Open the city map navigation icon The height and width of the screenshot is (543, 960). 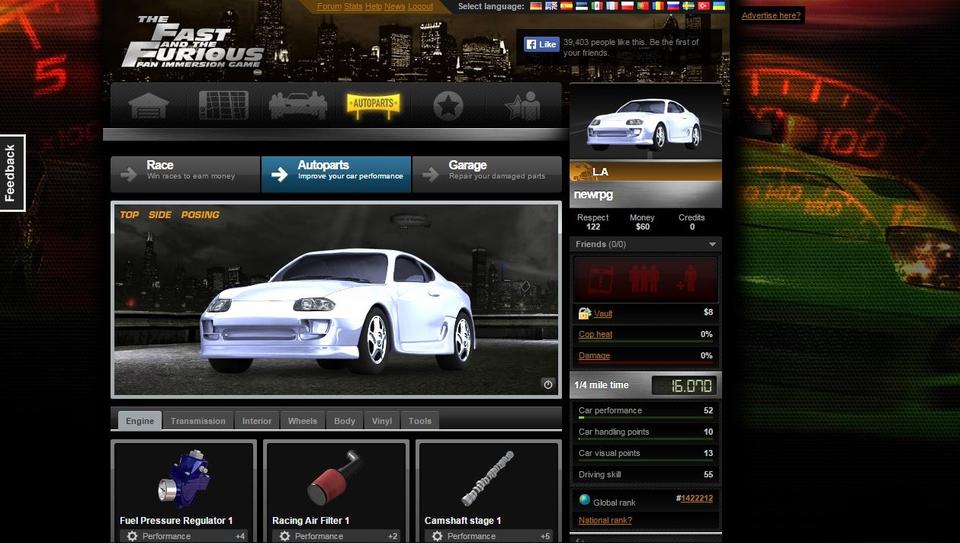coord(223,105)
